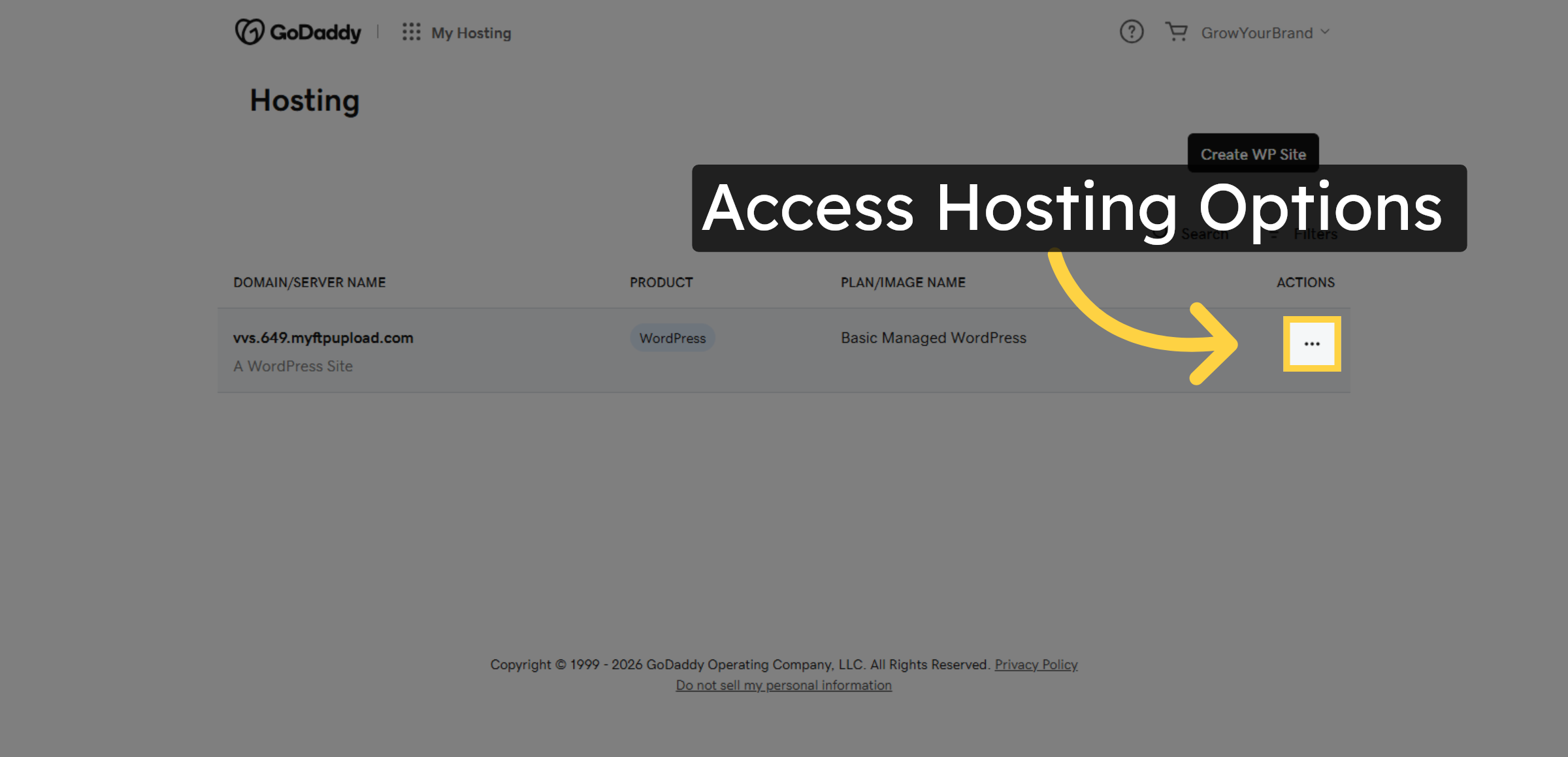Select the My Hosting menu item

(x=471, y=32)
